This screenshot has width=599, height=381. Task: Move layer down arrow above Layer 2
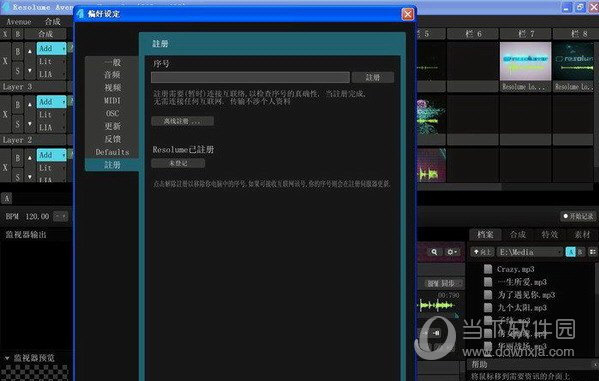(30, 124)
